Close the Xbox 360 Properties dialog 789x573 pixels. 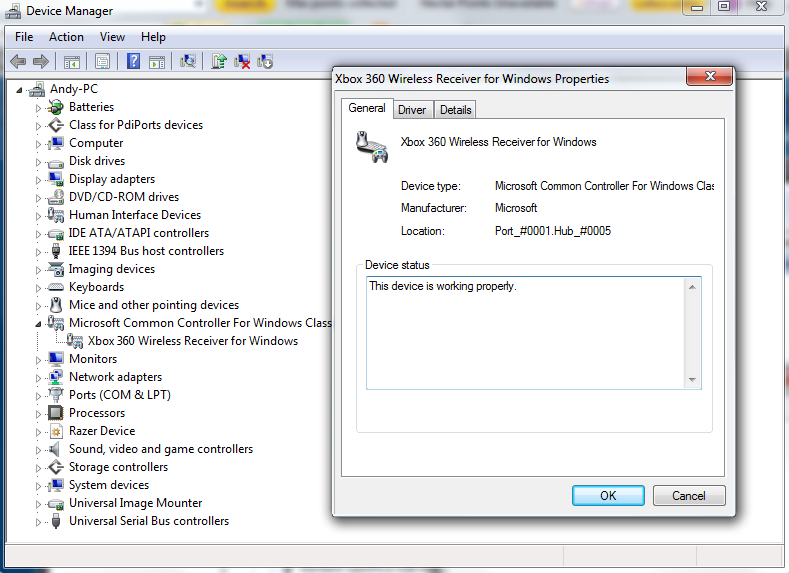point(709,76)
